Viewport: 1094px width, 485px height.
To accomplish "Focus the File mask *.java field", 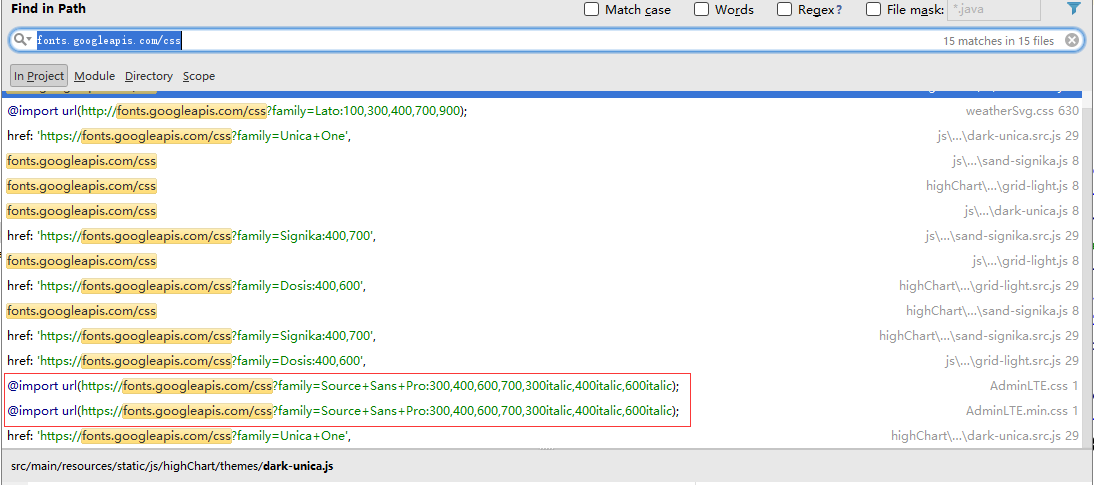I will coord(994,10).
